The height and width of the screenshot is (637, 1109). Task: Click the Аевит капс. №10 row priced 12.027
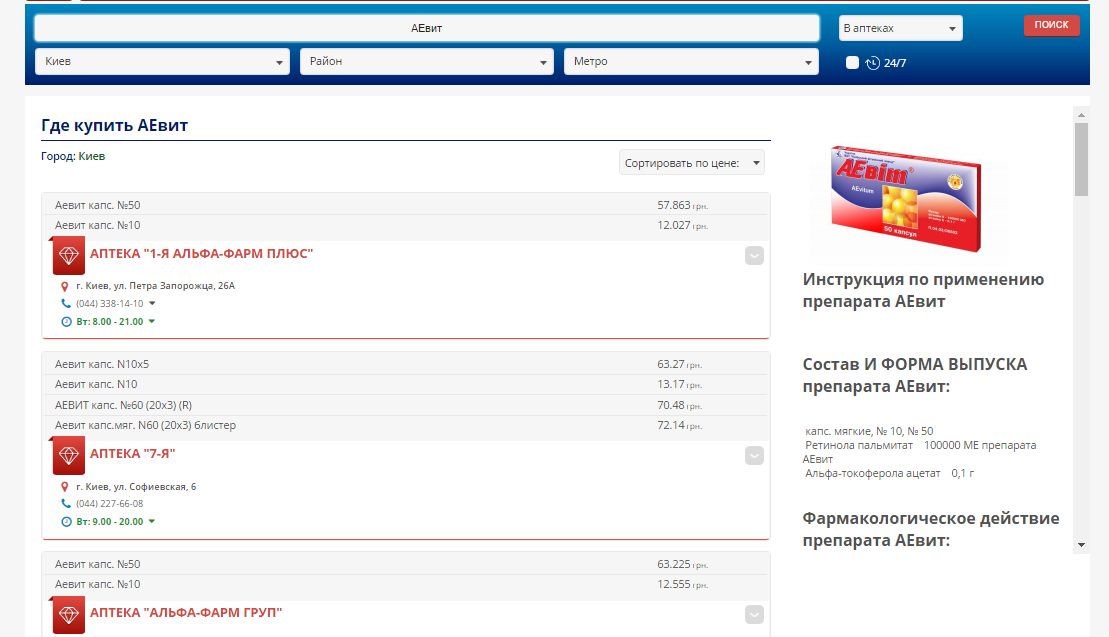(406, 225)
